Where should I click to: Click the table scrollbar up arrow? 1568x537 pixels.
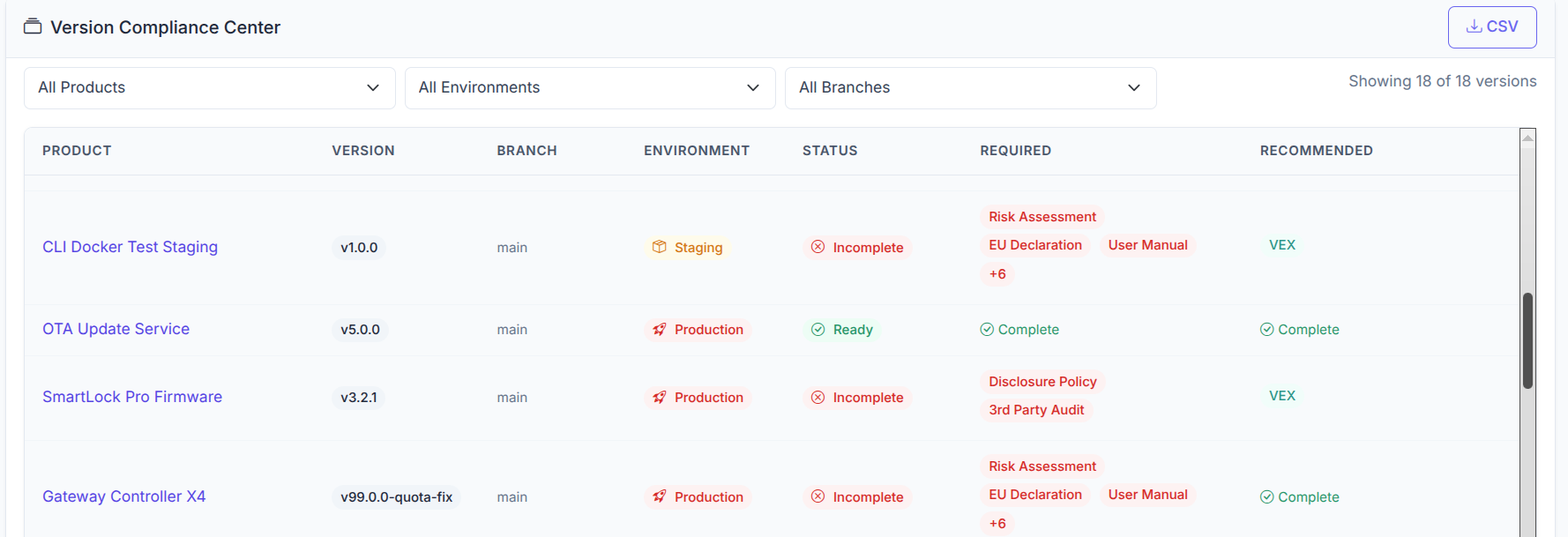(1527, 137)
